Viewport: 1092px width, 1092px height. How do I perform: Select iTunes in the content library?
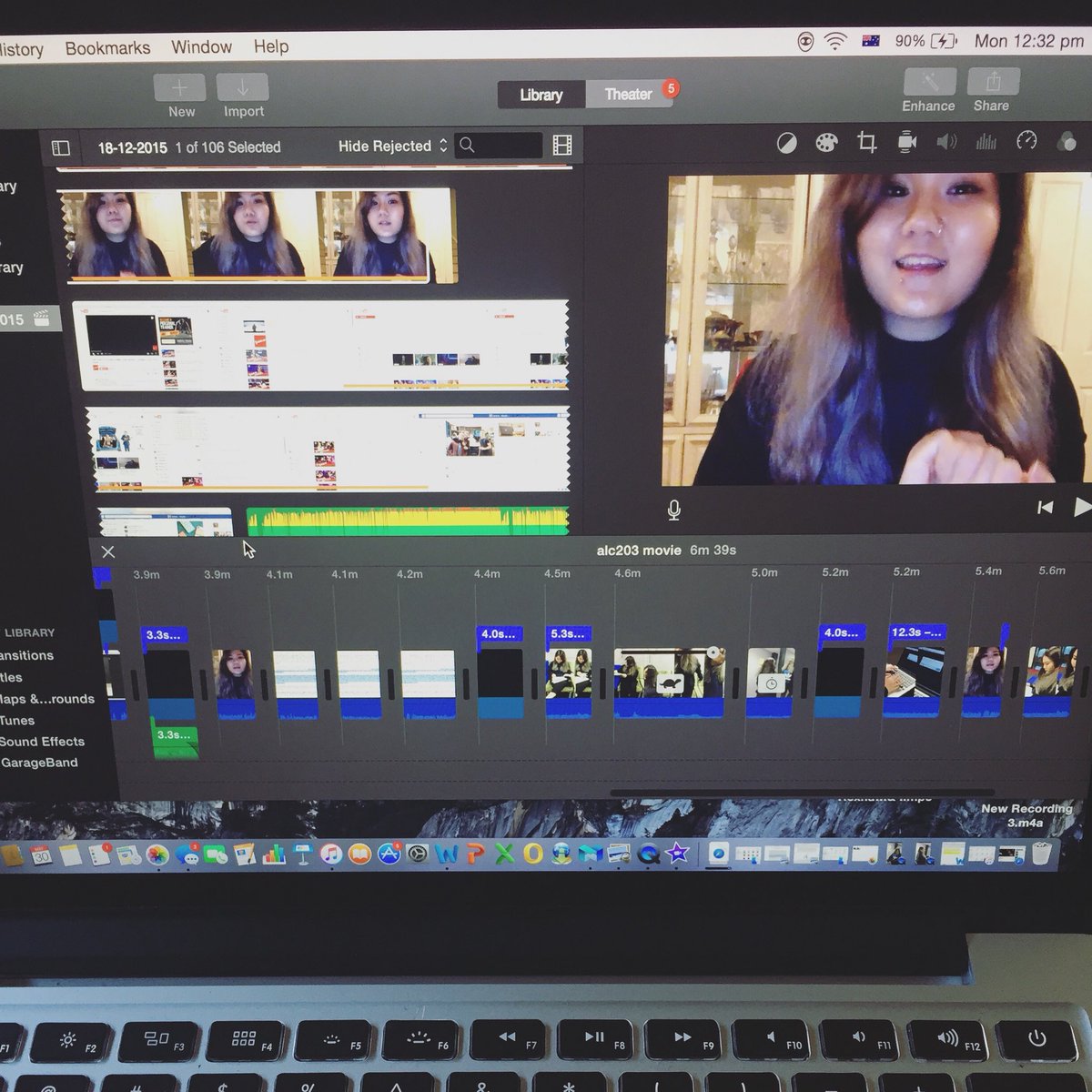16,720
